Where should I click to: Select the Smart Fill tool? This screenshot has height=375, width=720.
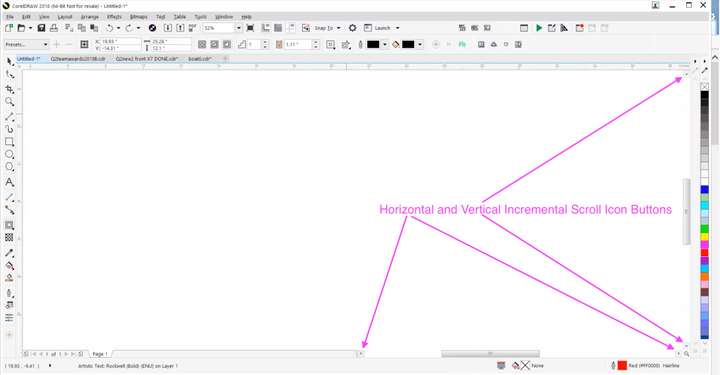pos(10,278)
